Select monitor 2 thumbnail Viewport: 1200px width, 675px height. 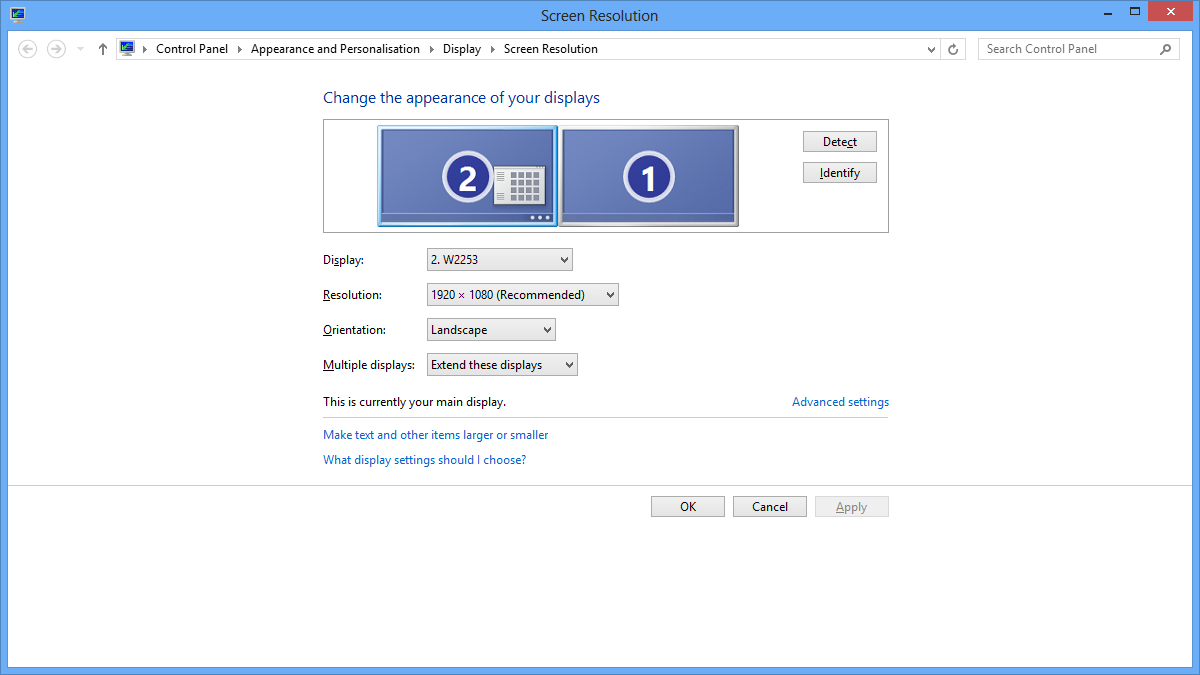[x=467, y=176]
